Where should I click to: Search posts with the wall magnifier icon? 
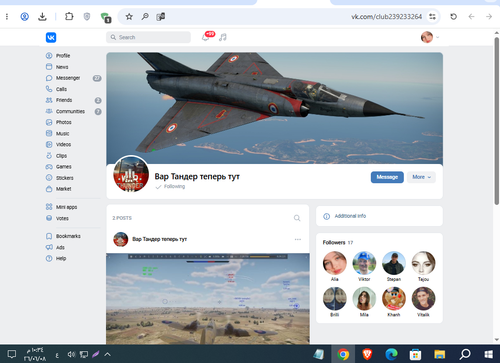click(297, 218)
